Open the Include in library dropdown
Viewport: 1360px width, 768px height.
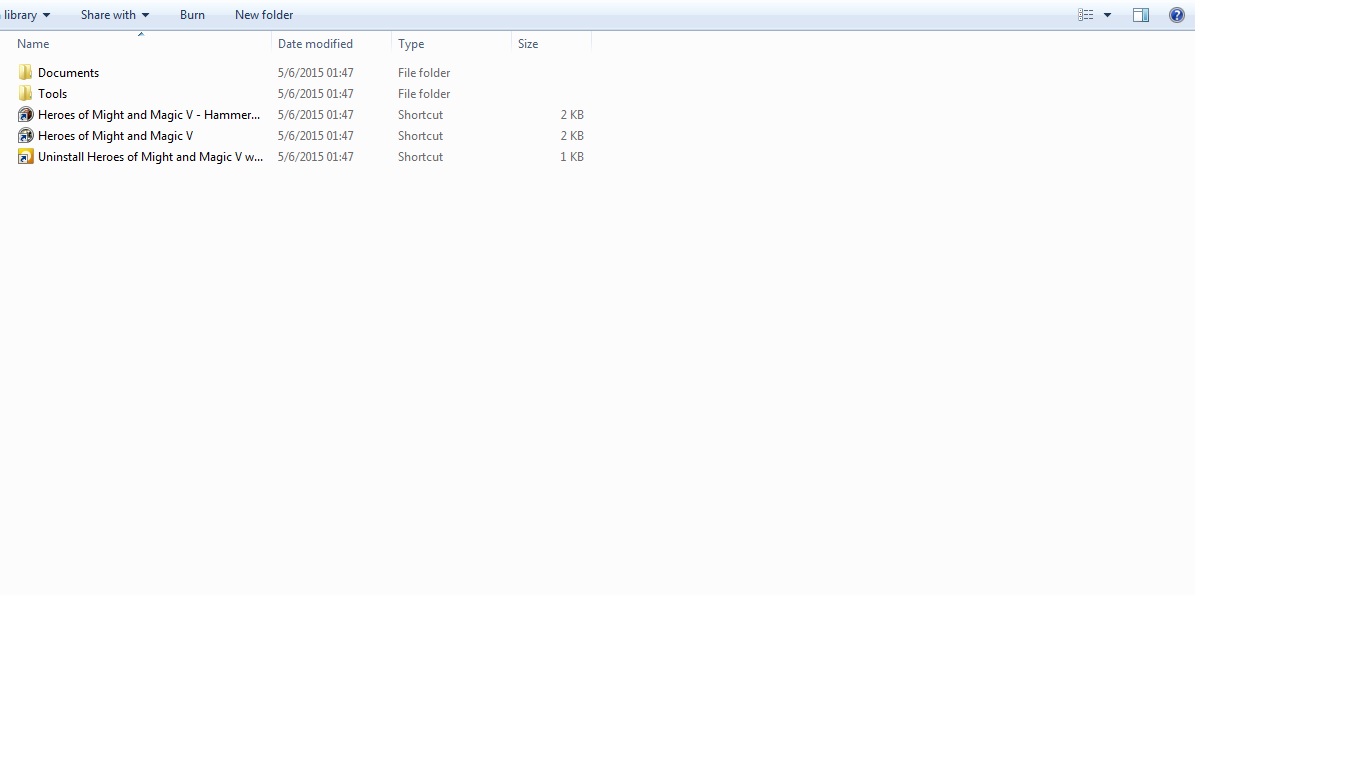point(26,15)
